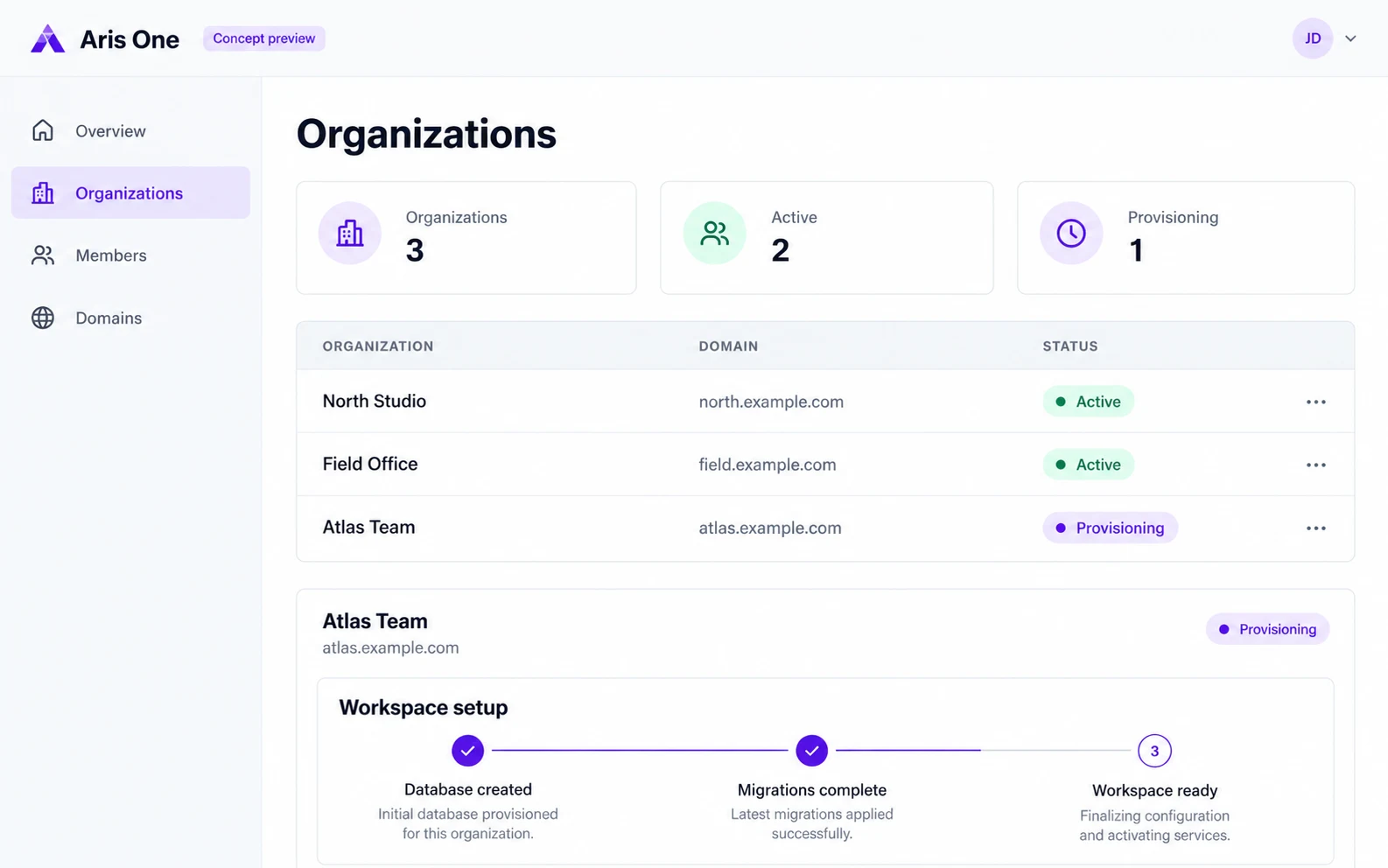
Task: Click the Workspace setup heading
Action: pos(424,707)
